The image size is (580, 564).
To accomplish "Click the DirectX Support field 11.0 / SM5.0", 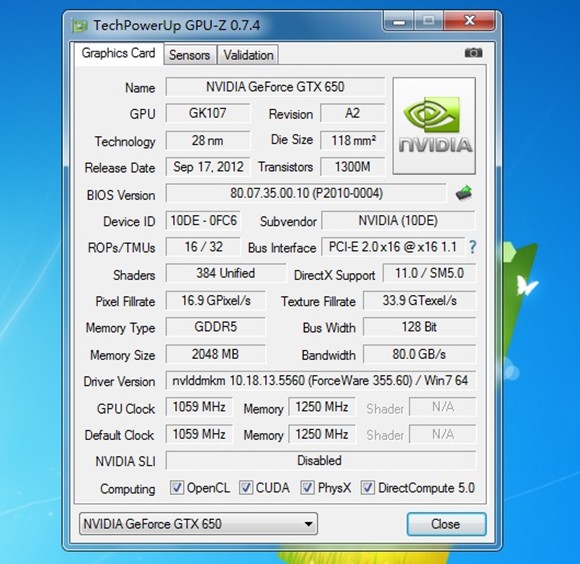I will [x=429, y=273].
